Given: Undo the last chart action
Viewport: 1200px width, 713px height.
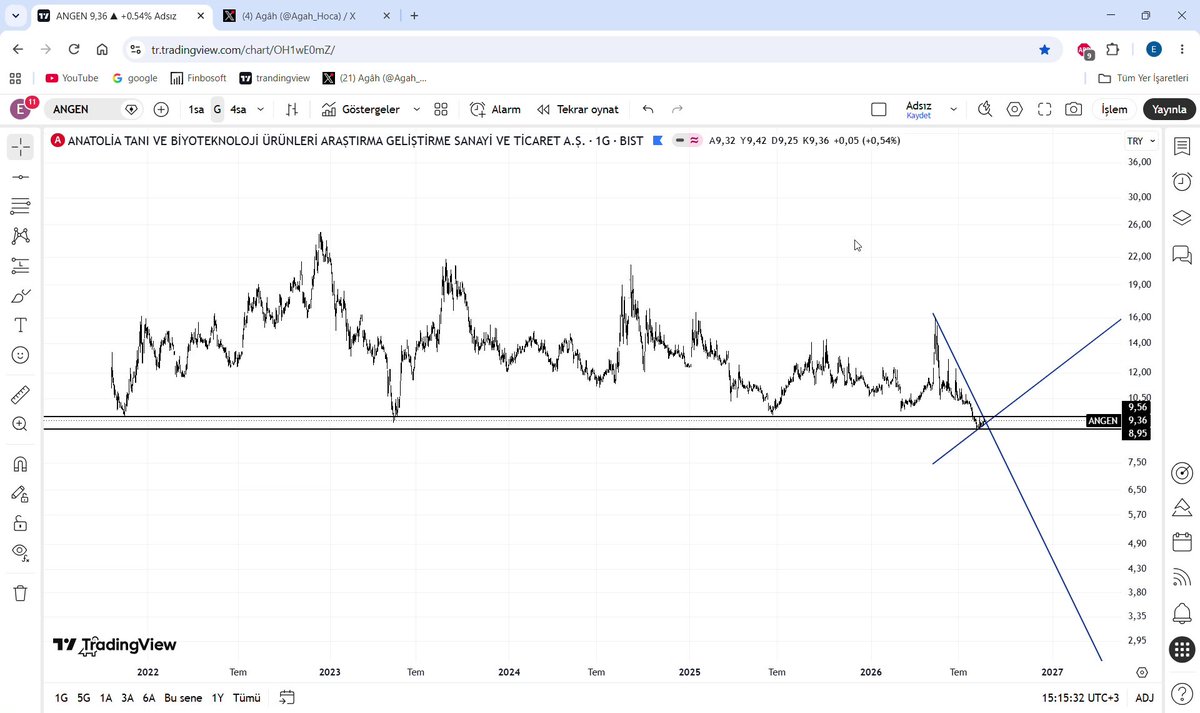Looking at the screenshot, I should 648,109.
